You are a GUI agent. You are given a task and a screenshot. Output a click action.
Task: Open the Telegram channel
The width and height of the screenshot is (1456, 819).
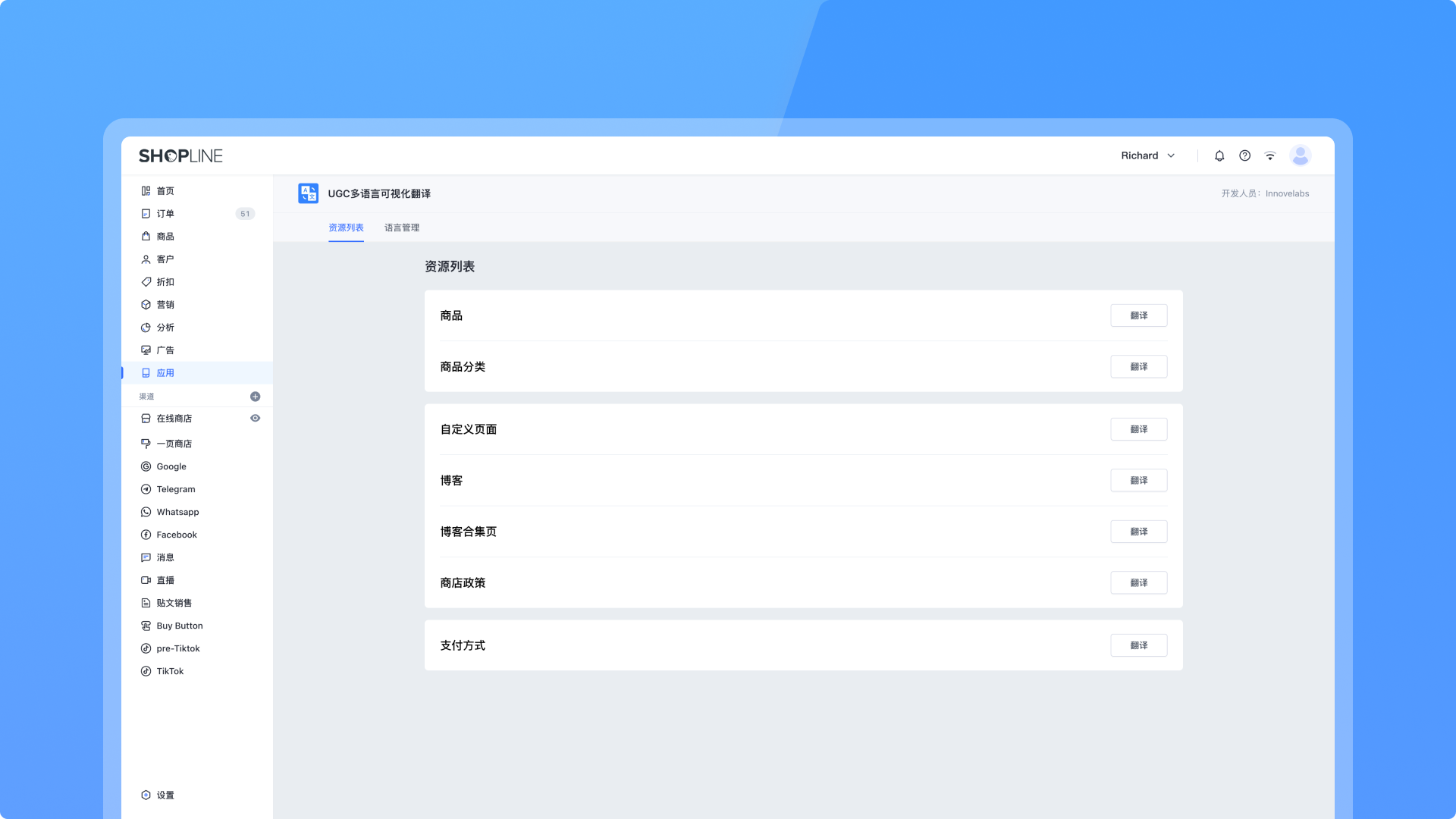tap(175, 489)
